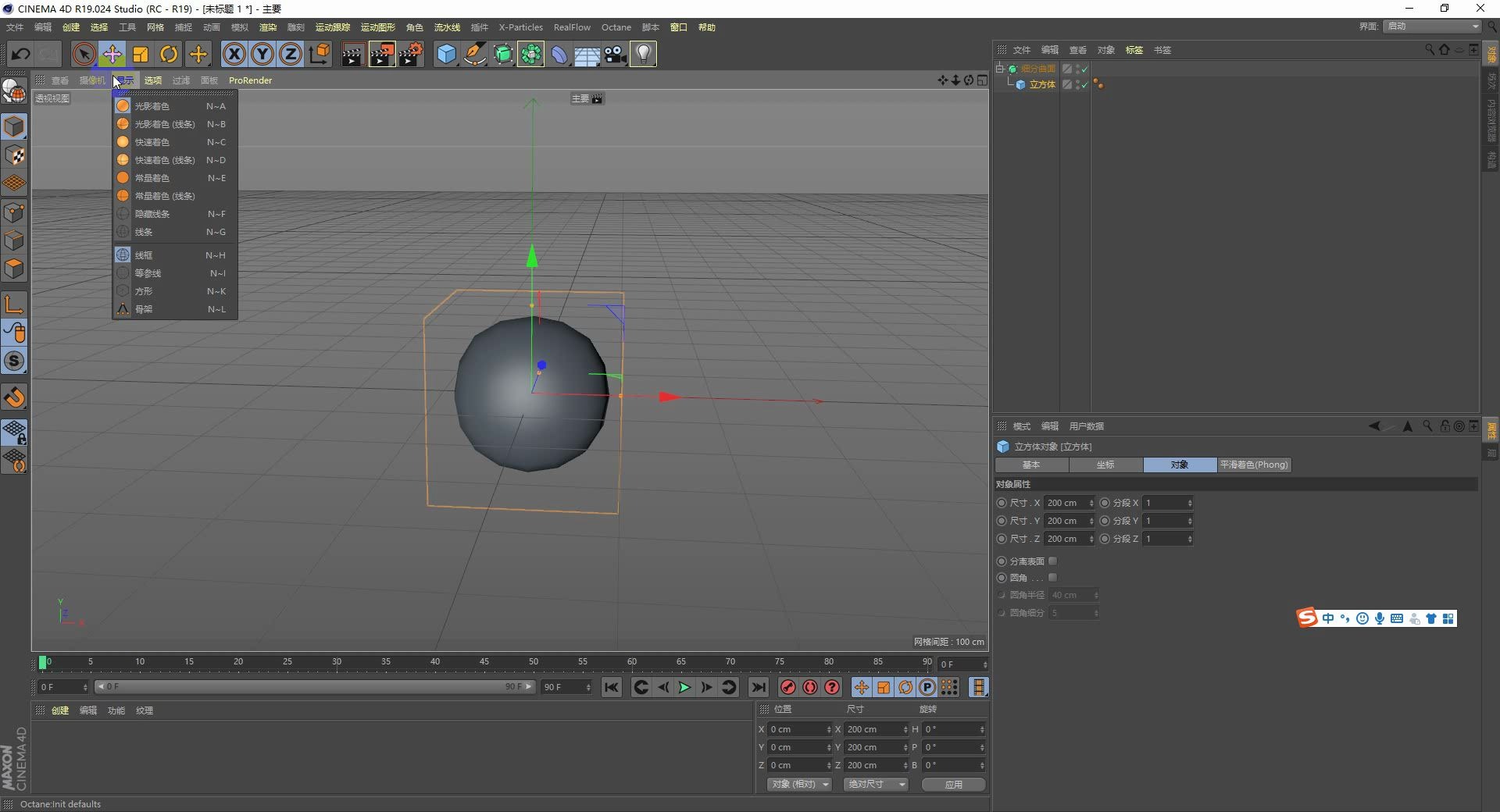
Task: Add a light object from the toolbar
Action: (x=642, y=54)
